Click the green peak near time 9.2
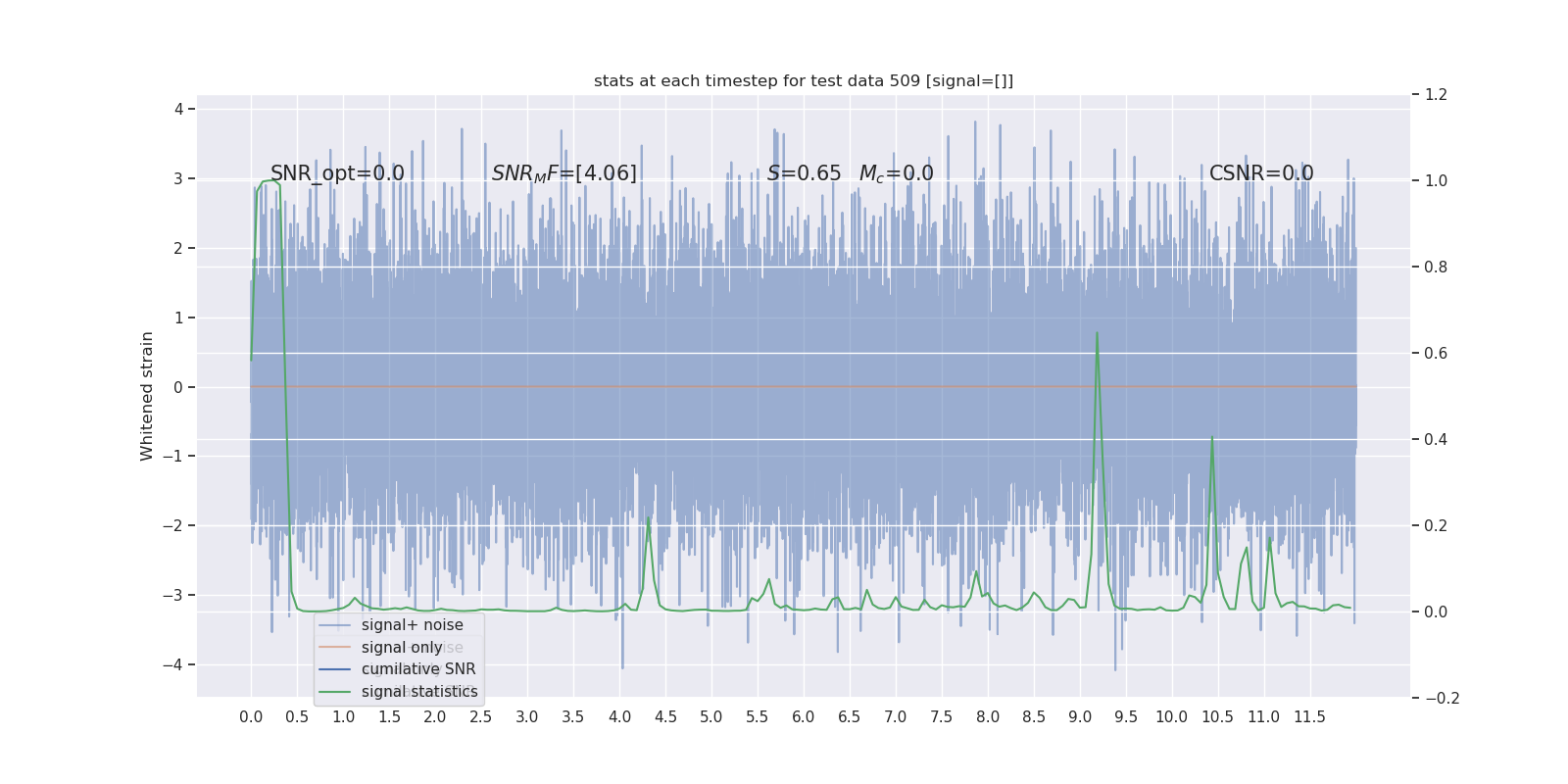This screenshot has width=1568, height=784. pyautogui.click(x=1097, y=333)
